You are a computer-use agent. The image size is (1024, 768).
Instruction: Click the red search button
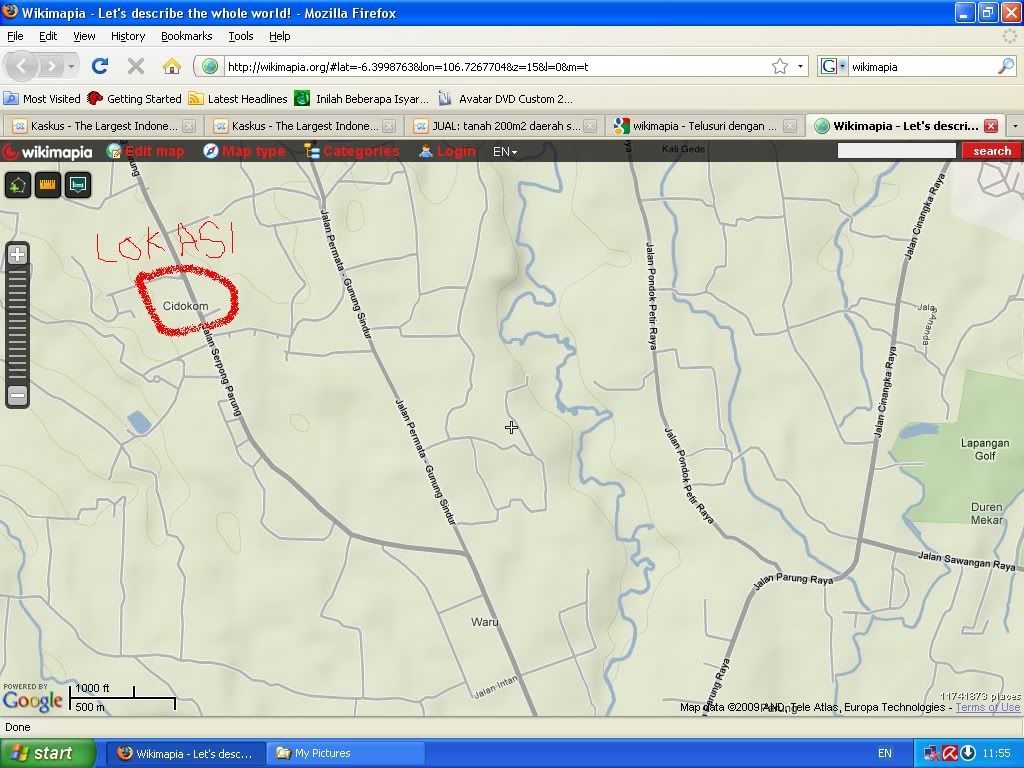click(x=991, y=151)
